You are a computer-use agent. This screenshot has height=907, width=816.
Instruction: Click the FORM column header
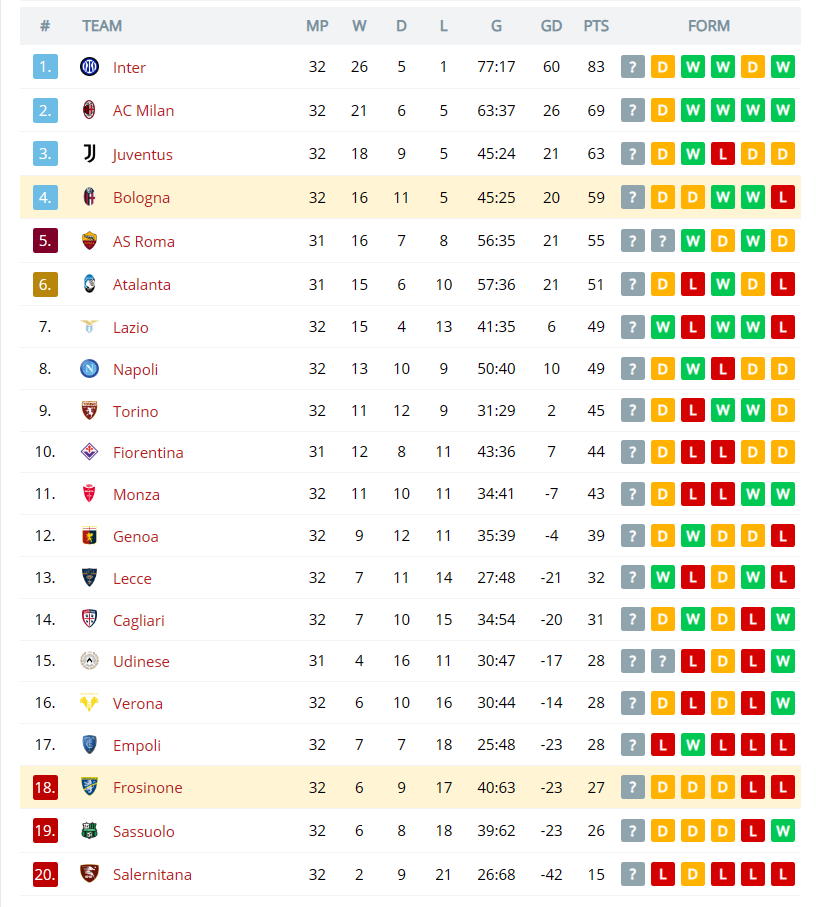708,26
